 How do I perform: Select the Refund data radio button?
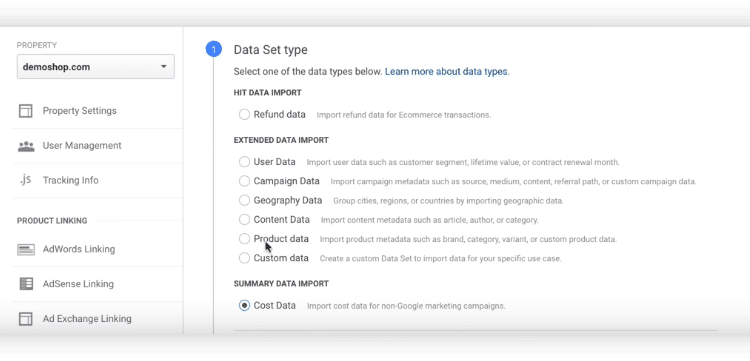(x=244, y=115)
